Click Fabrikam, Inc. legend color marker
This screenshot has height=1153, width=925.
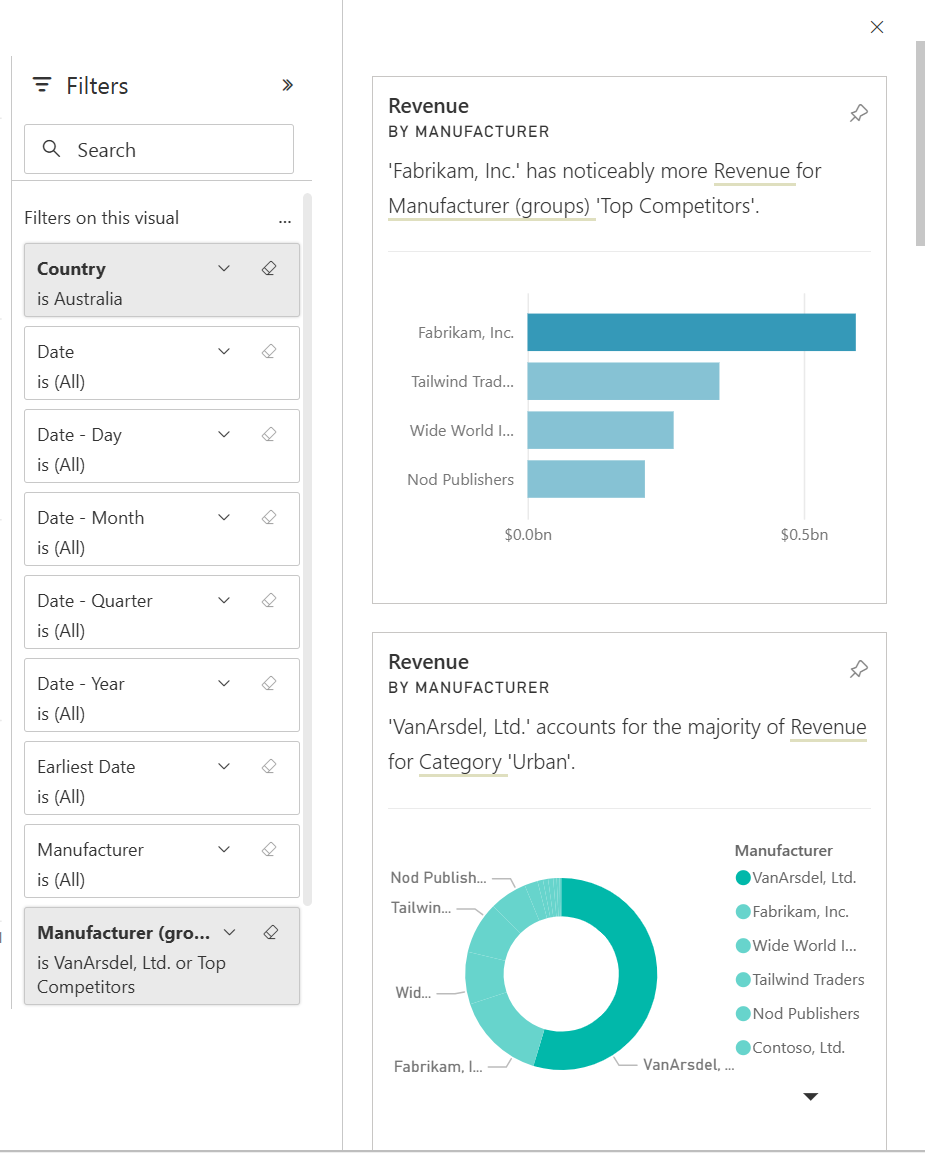pyautogui.click(x=743, y=912)
